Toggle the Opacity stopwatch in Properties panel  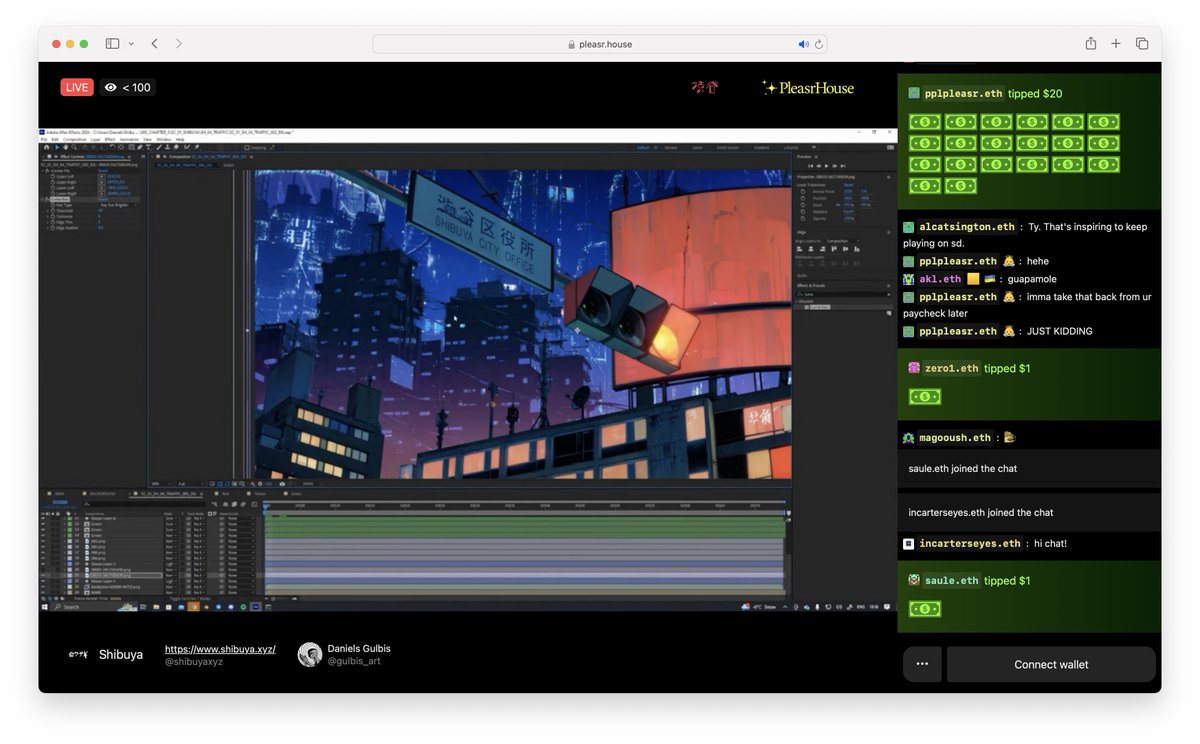[803, 218]
